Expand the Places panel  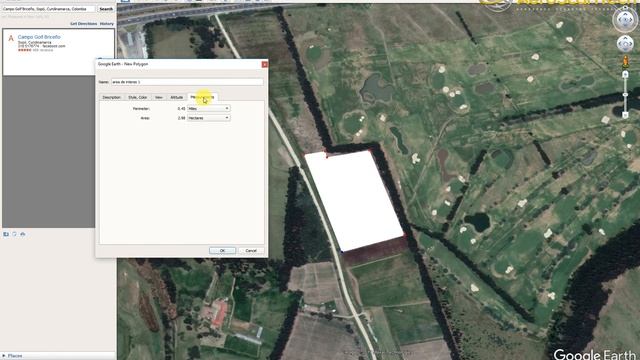(3, 356)
